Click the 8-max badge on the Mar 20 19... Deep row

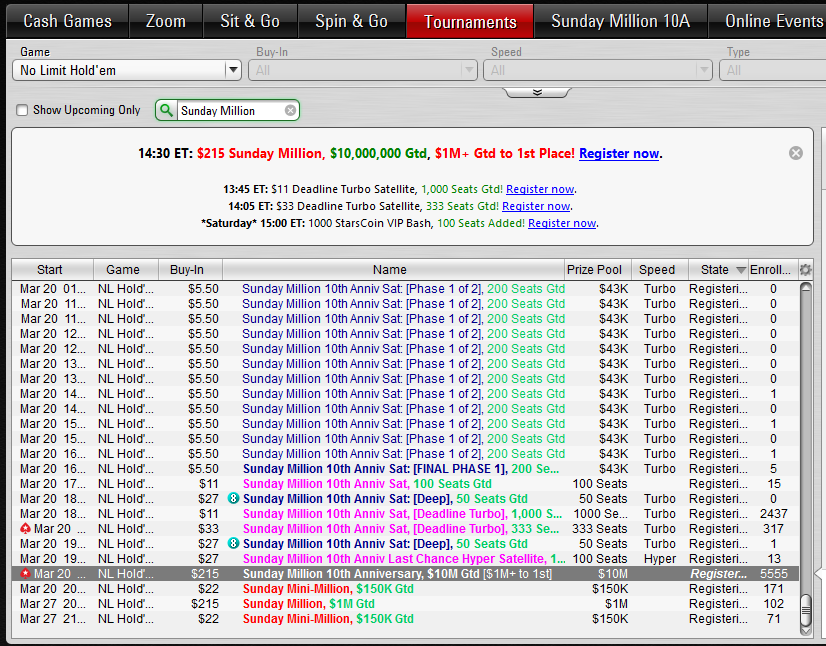point(233,544)
